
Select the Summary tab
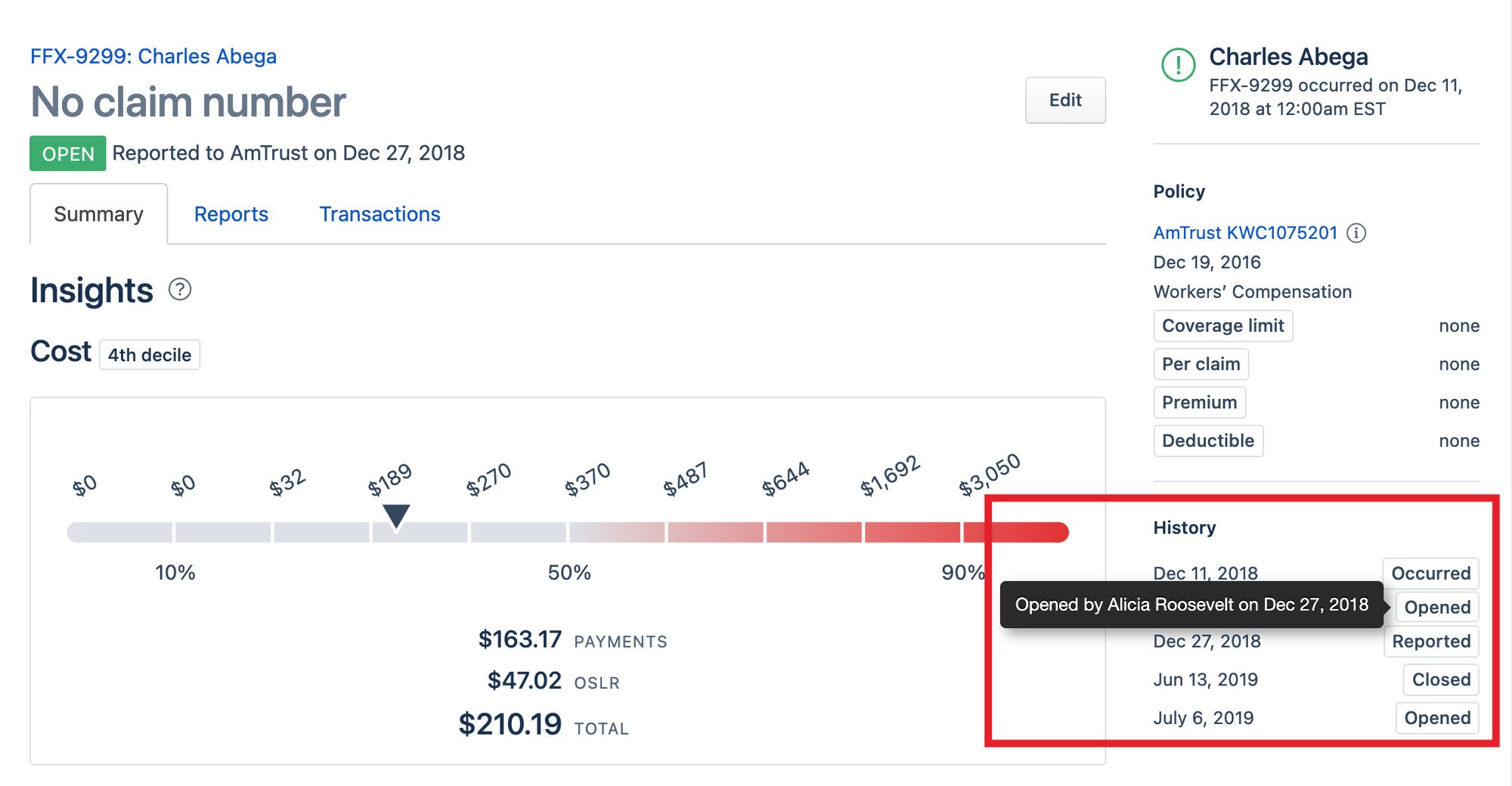tap(98, 214)
